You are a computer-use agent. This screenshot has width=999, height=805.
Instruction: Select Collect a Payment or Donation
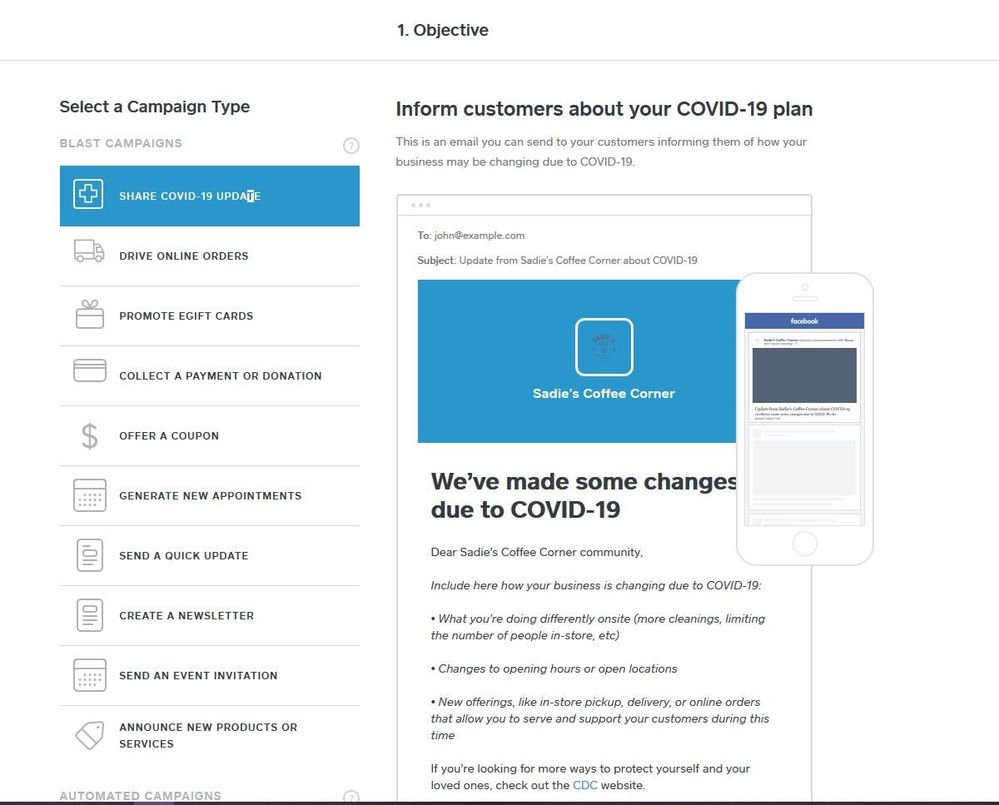coord(220,376)
